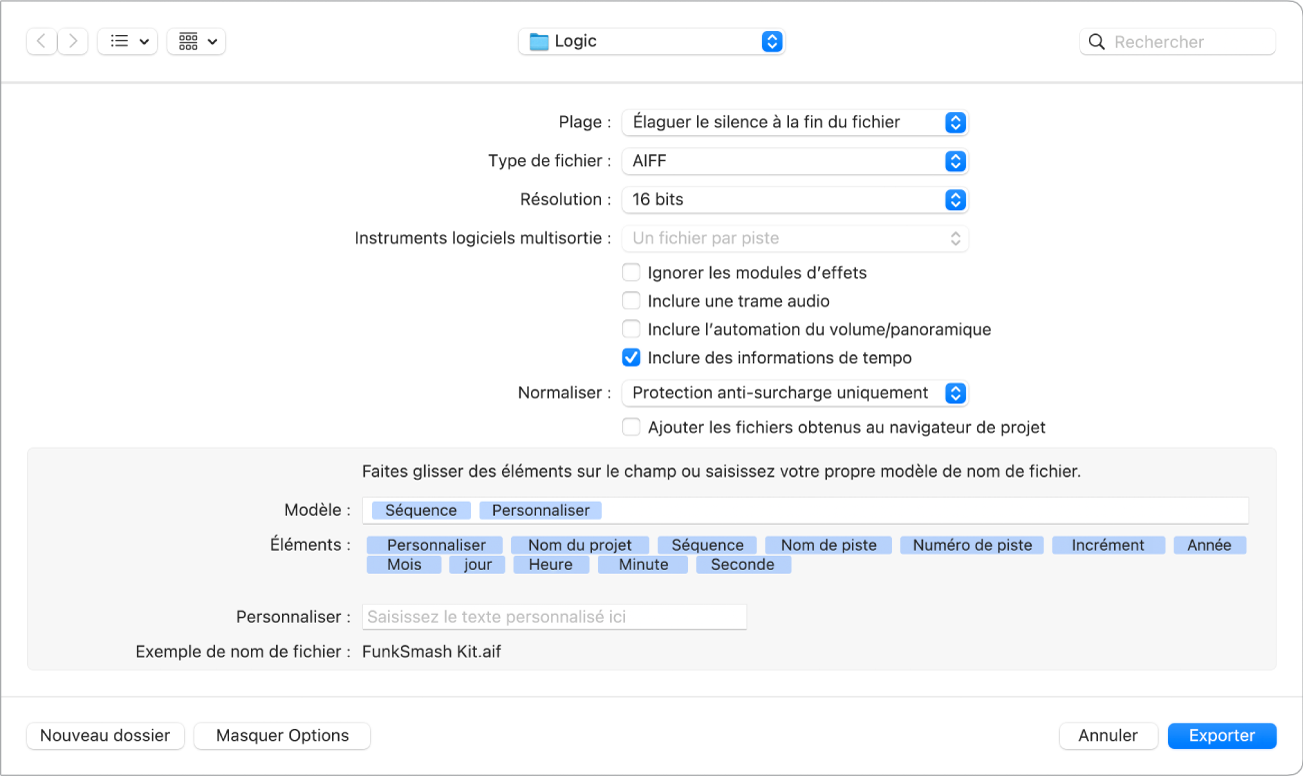The height and width of the screenshot is (777, 1303).
Task: Select the Nom du projet element token
Action: coord(580,545)
